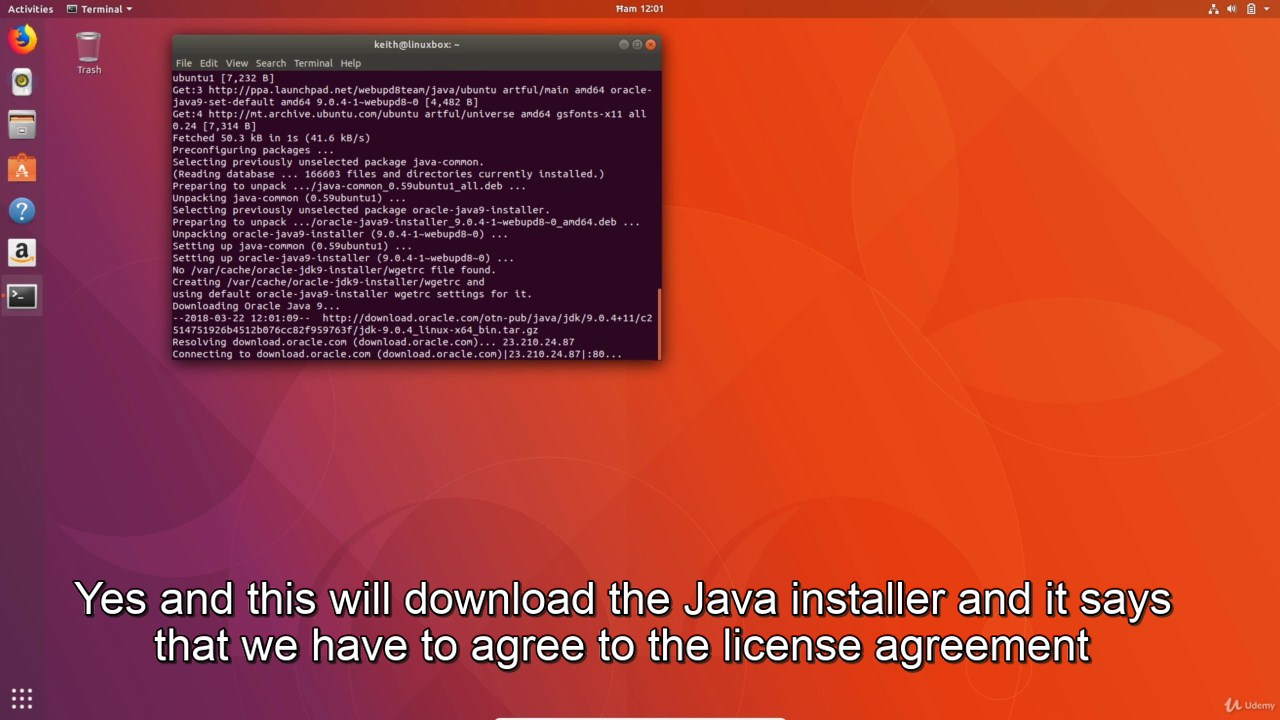Show Applications grid button

point(22,698)
